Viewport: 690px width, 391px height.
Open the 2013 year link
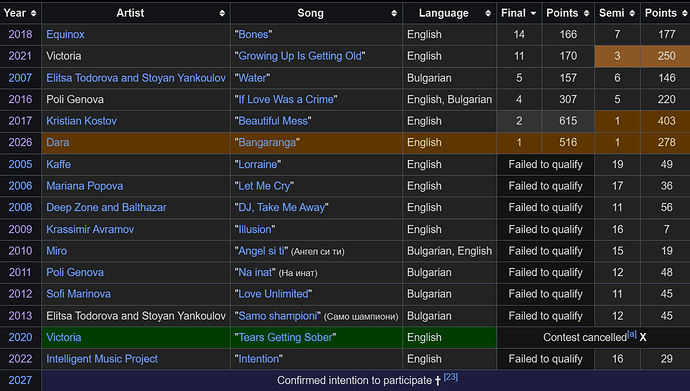click(20, 316)
